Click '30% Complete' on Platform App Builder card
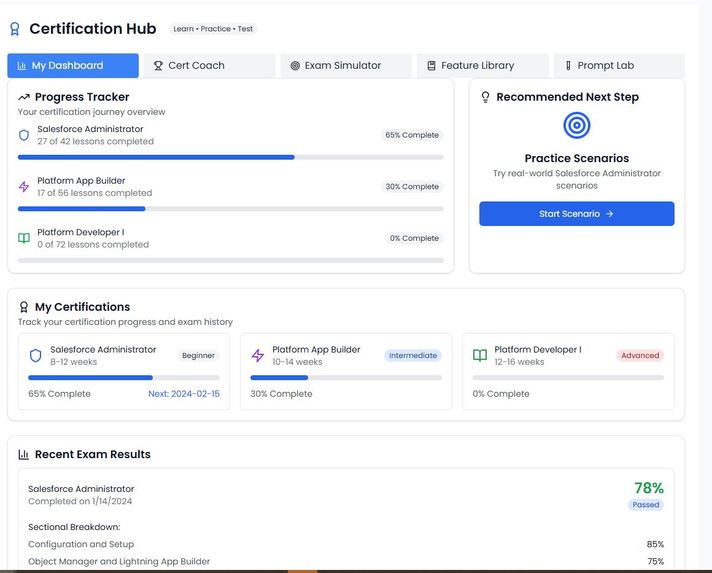The height and width of the screenshot is (573, 712). click(x=281, y=394)
